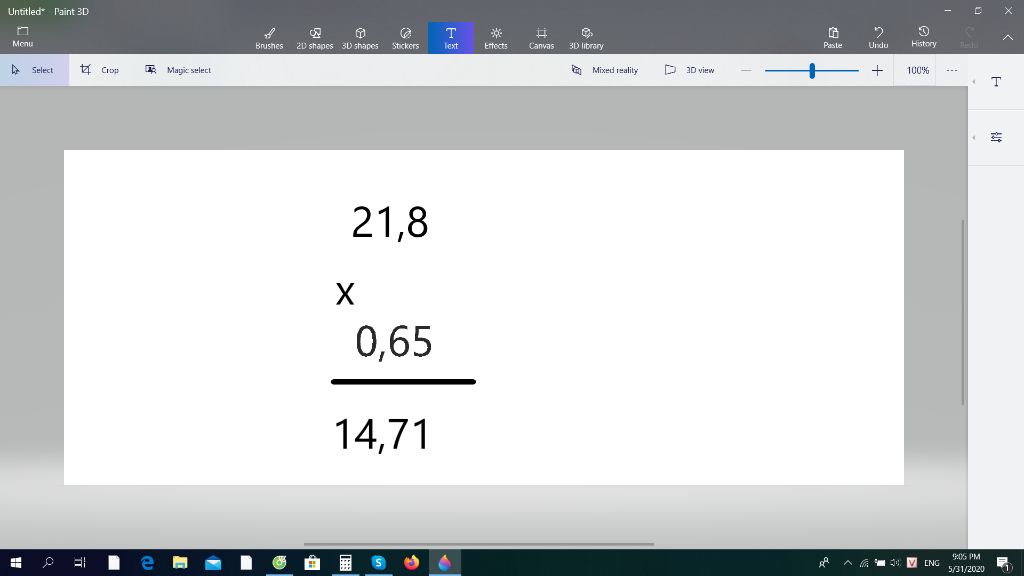Undo the last action
The height and width of the screenshot is (576, 1024).
(x=878, y=37)
